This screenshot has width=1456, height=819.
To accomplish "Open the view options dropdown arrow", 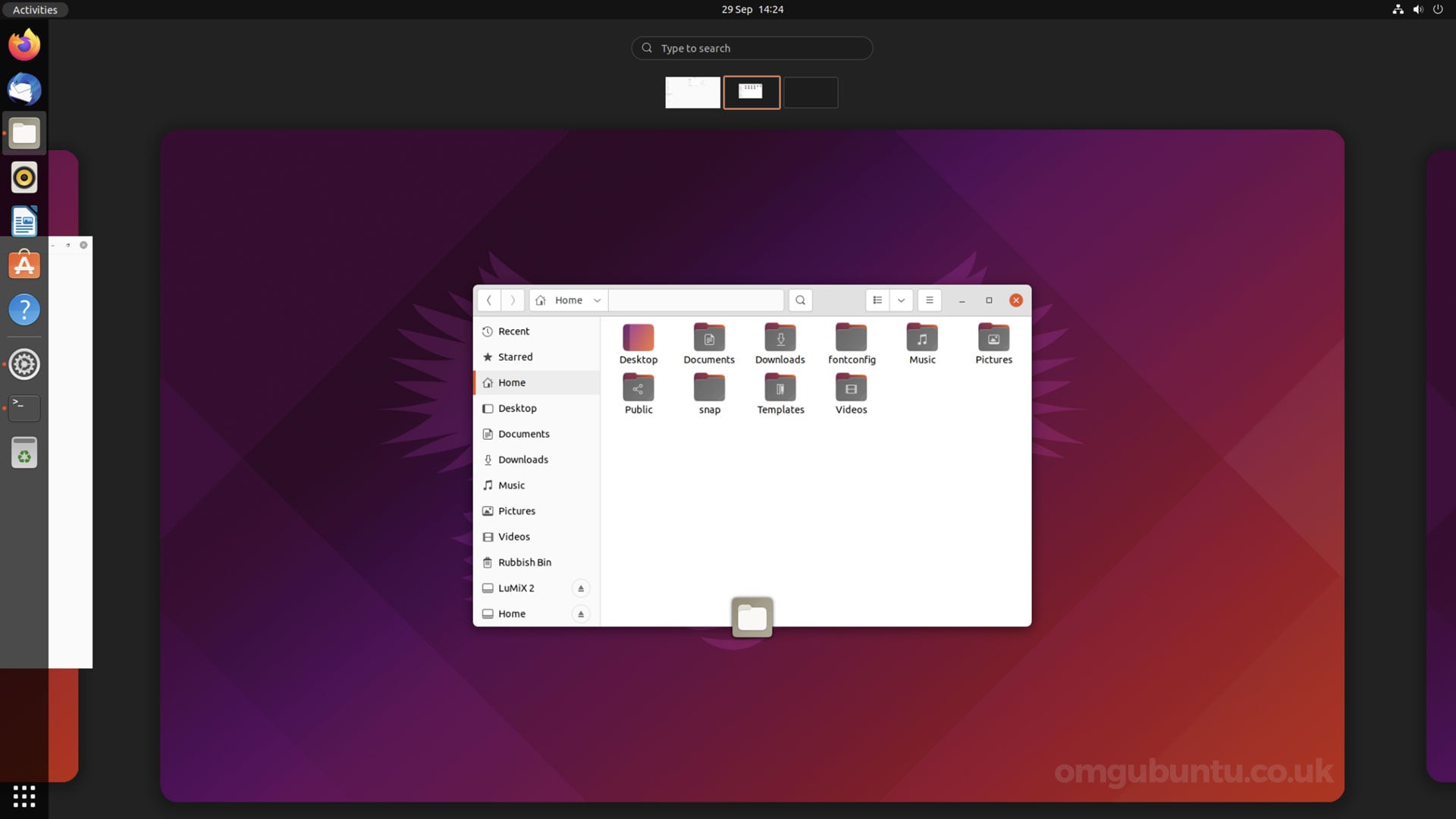I will (901, 300).
